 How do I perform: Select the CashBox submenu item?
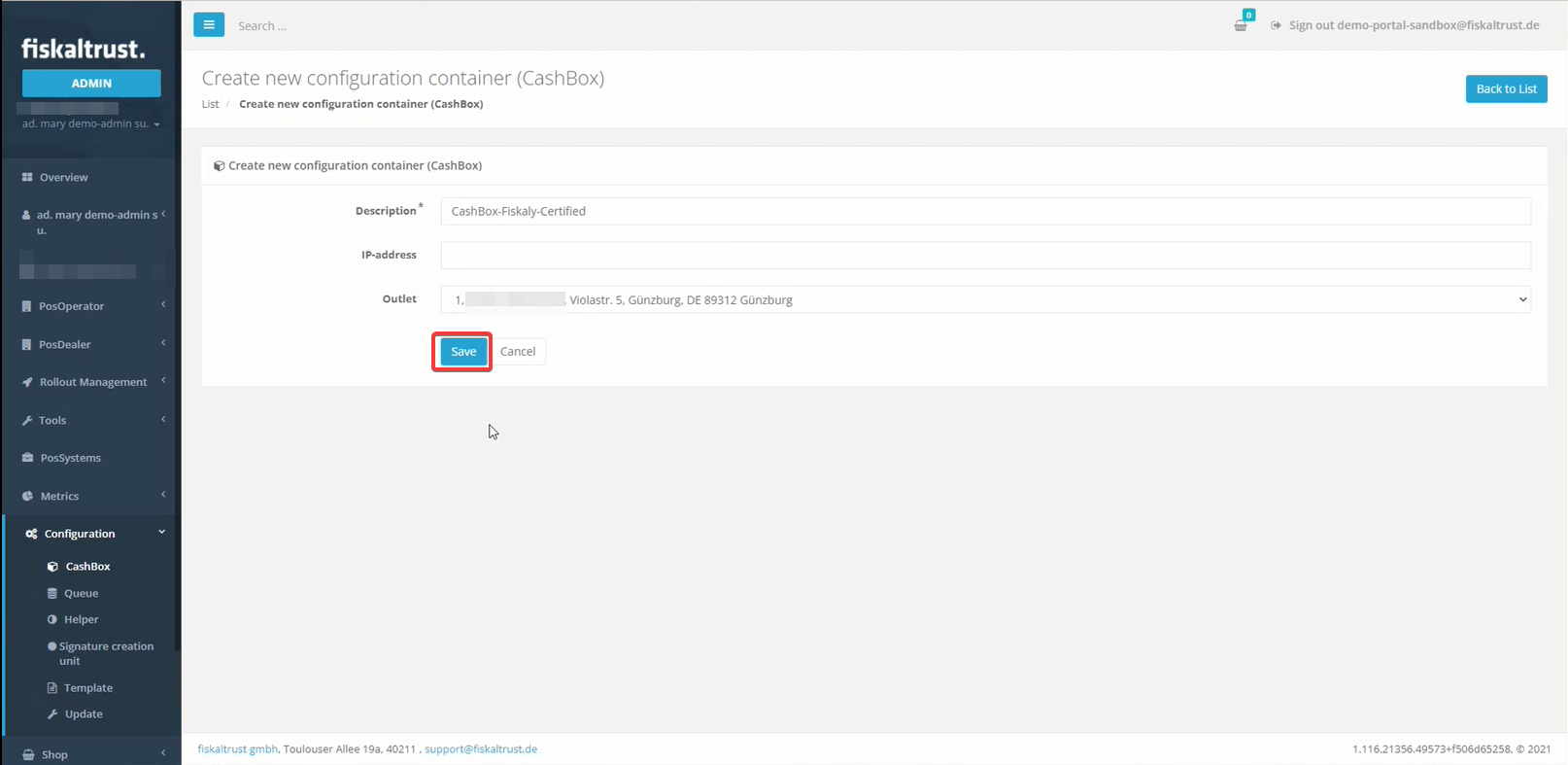pos(87,567)
